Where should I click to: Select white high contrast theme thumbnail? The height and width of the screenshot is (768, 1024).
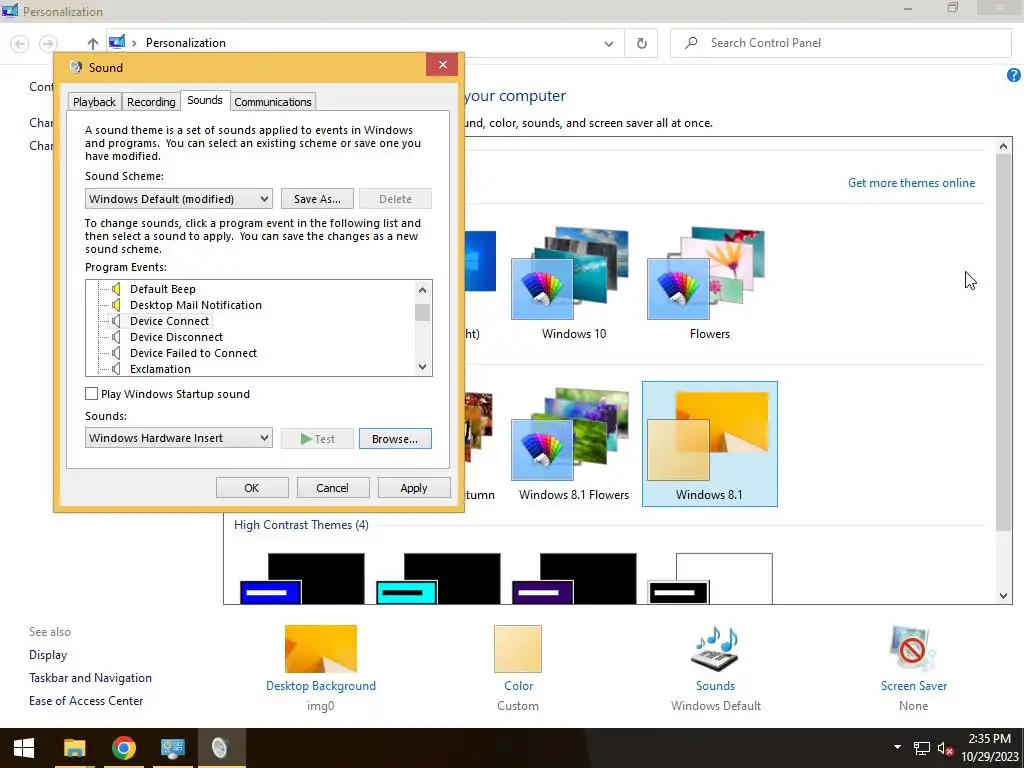pos(709,579)
